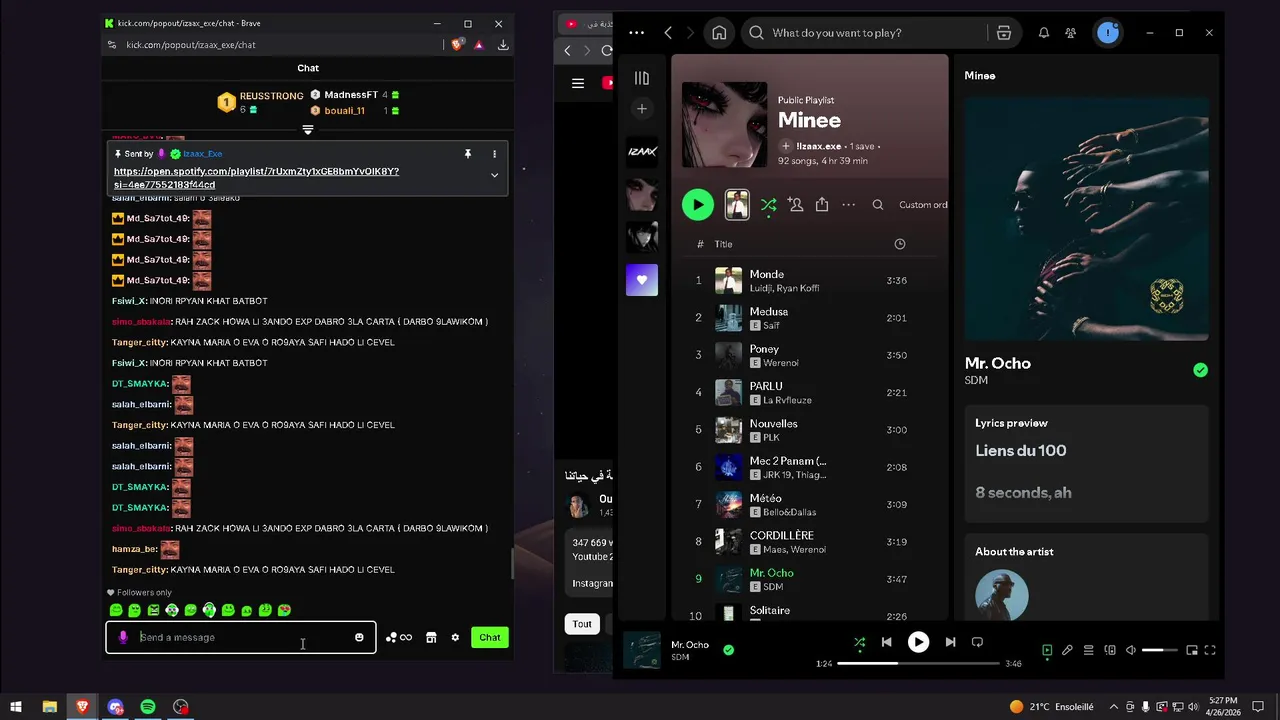
Task: Open Liked Songs heart tile
Action: pos(642,280)
